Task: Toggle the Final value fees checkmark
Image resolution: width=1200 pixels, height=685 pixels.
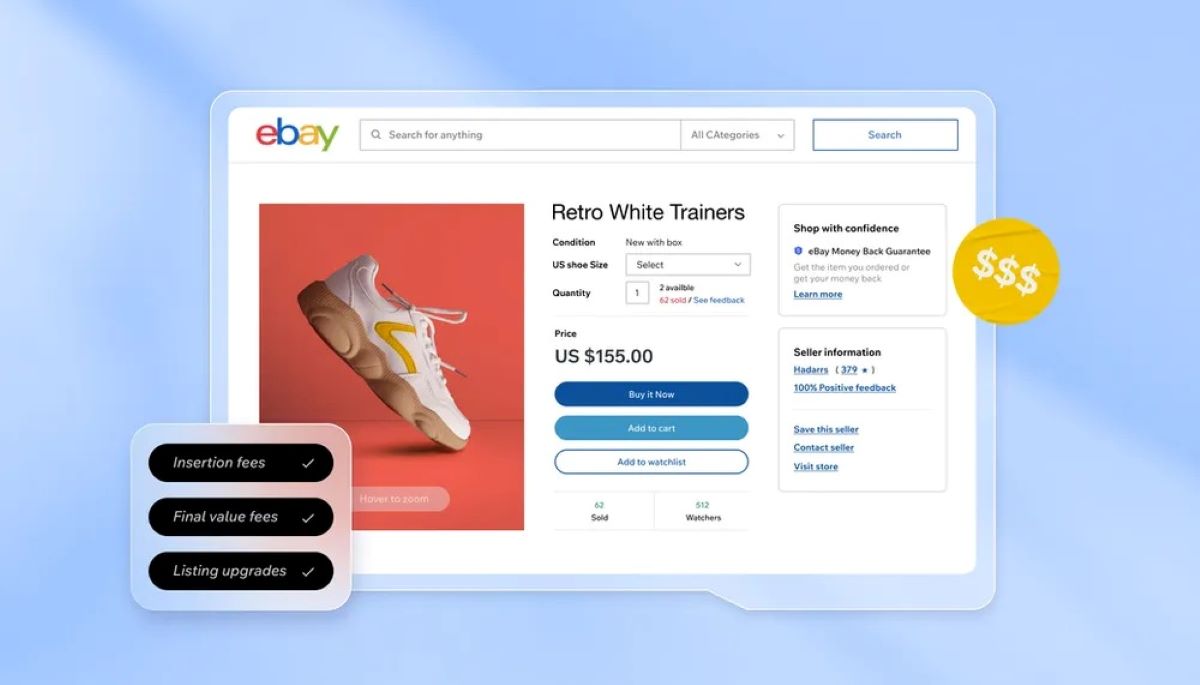Action: tap(308, 517)
